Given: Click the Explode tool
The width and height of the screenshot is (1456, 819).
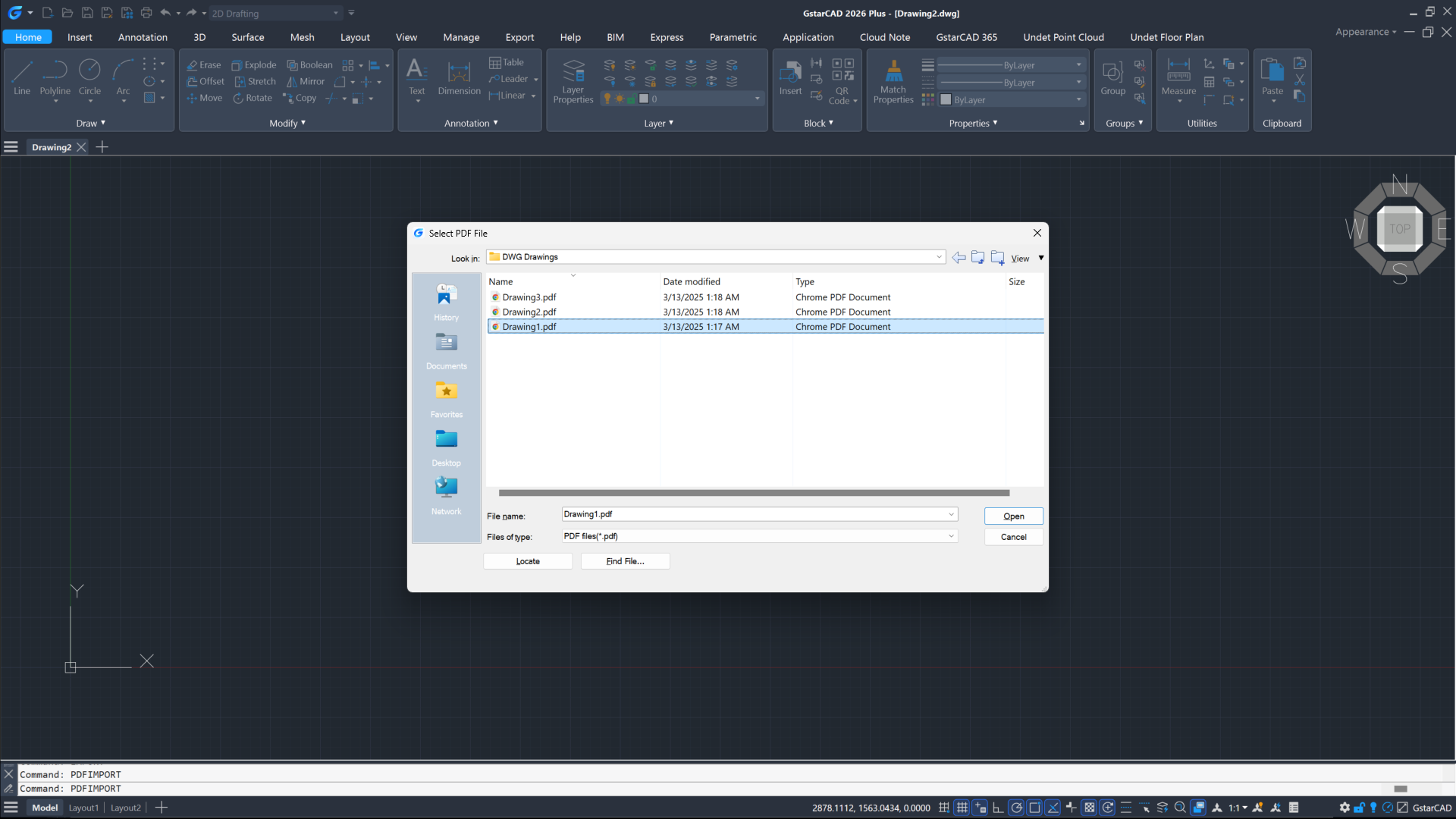Looking at the screenshot, I should point(254,65).
